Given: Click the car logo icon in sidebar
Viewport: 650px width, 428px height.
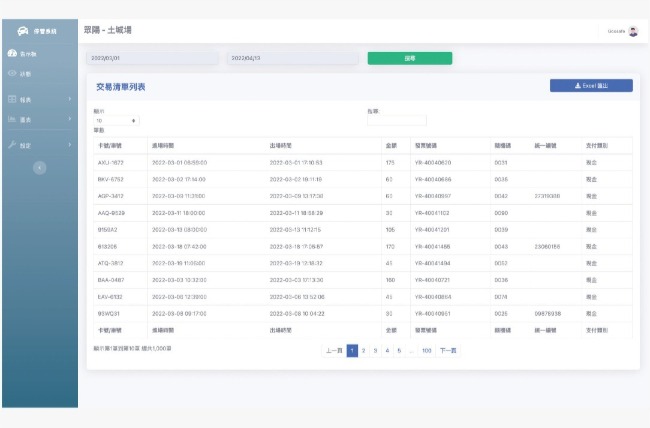Looking at the screenshot, I should 21,32.
